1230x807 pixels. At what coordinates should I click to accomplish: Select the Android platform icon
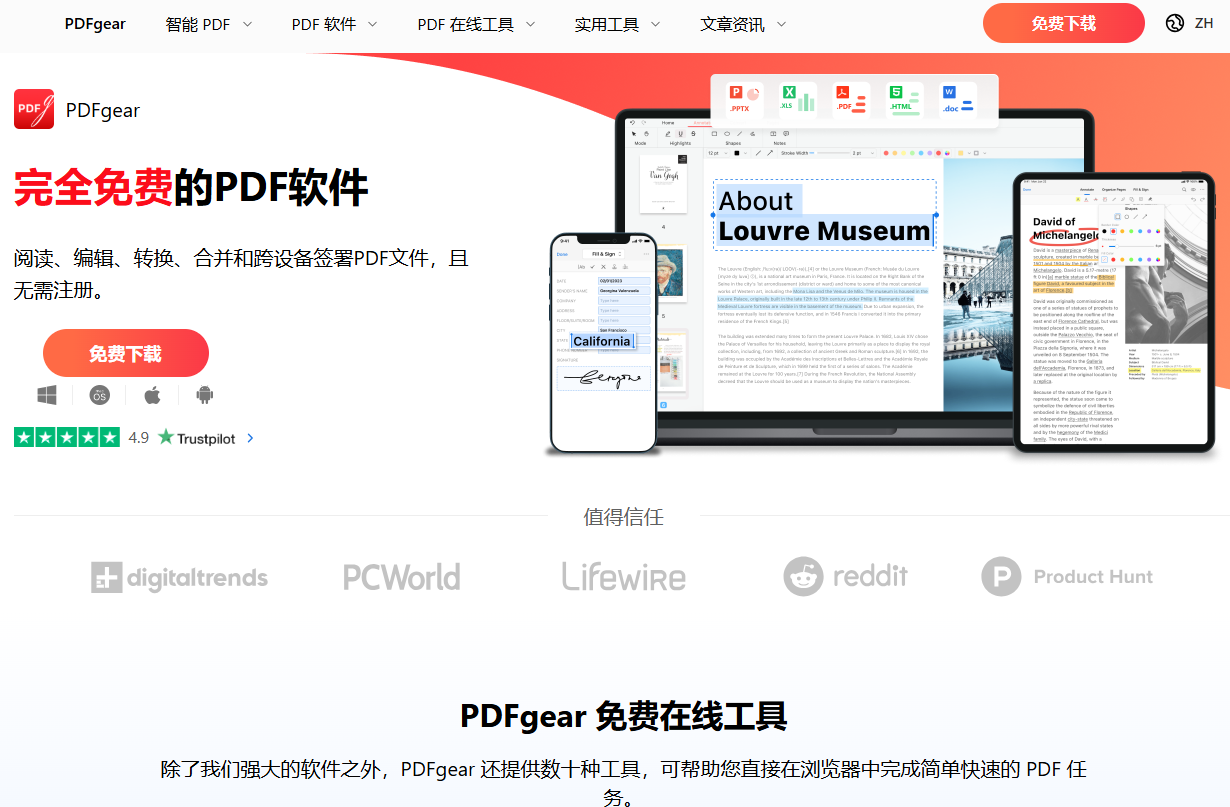[x=205, y=395]
